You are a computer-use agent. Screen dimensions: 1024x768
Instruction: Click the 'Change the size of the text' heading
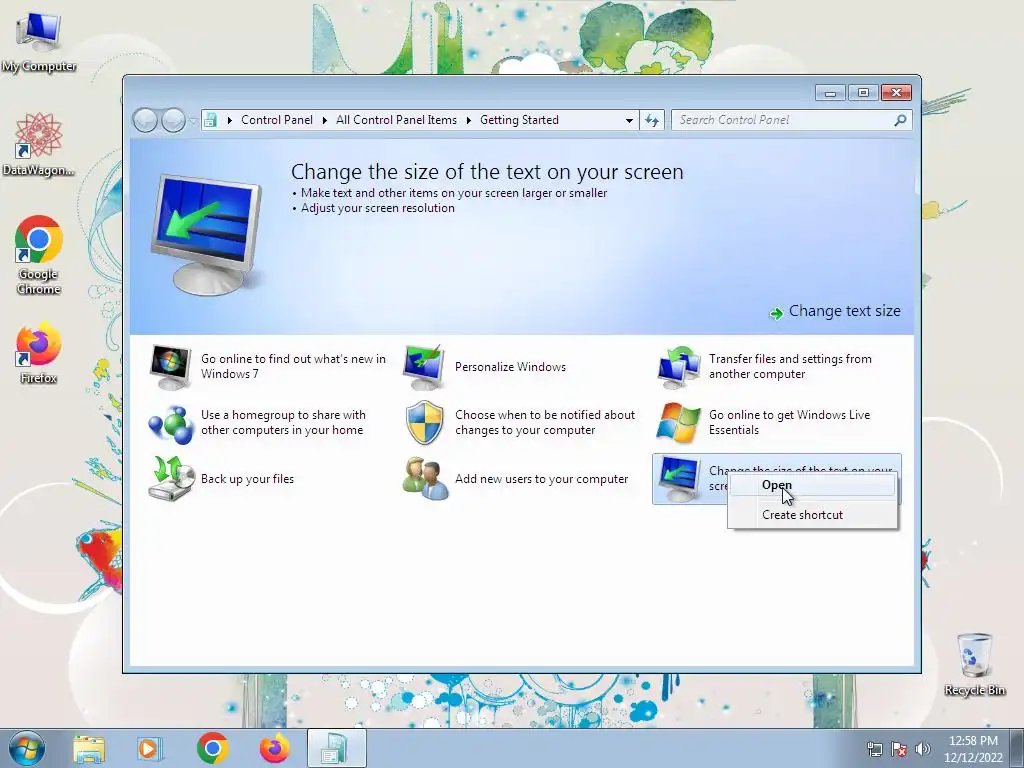487,172
